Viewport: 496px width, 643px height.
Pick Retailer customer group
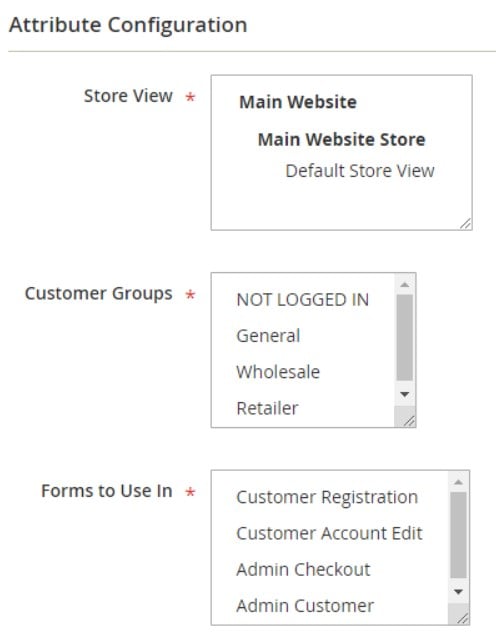(267, 408)
